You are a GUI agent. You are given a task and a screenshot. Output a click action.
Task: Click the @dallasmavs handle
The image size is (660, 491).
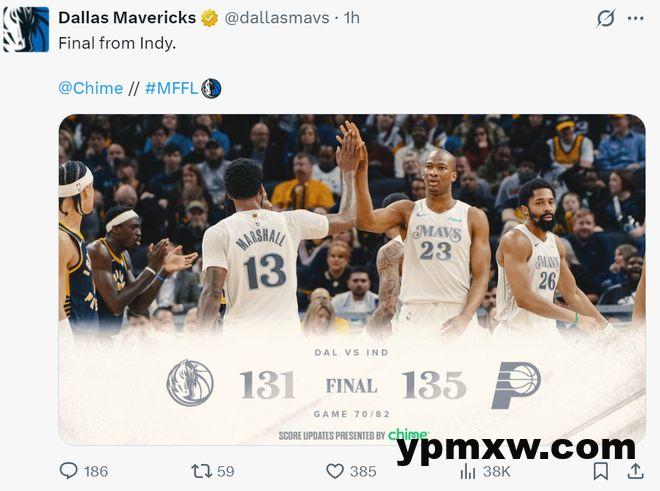click(277, 18)
